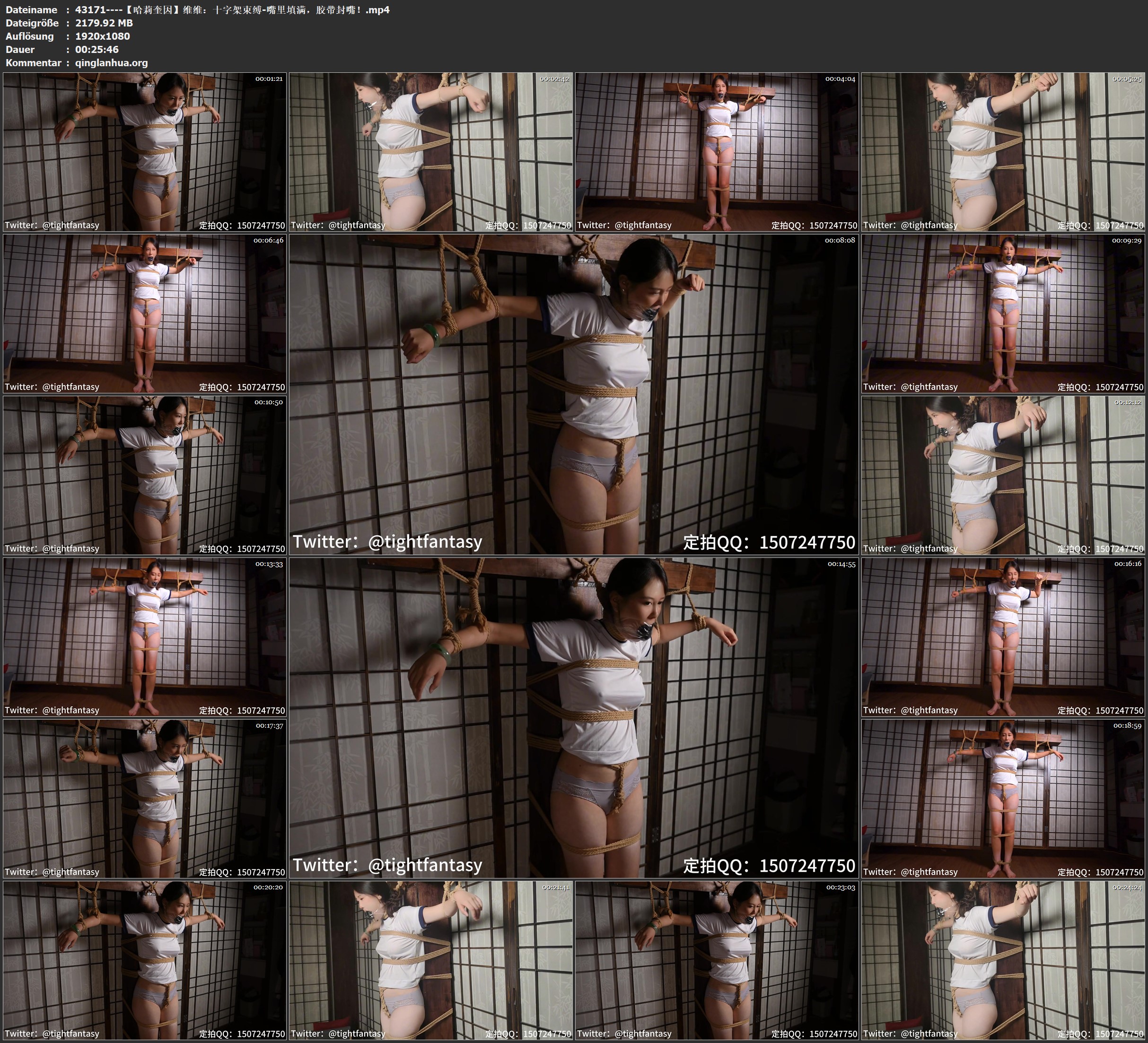Click the thumbnail timestamped 00:20:20

click(145, 960)
